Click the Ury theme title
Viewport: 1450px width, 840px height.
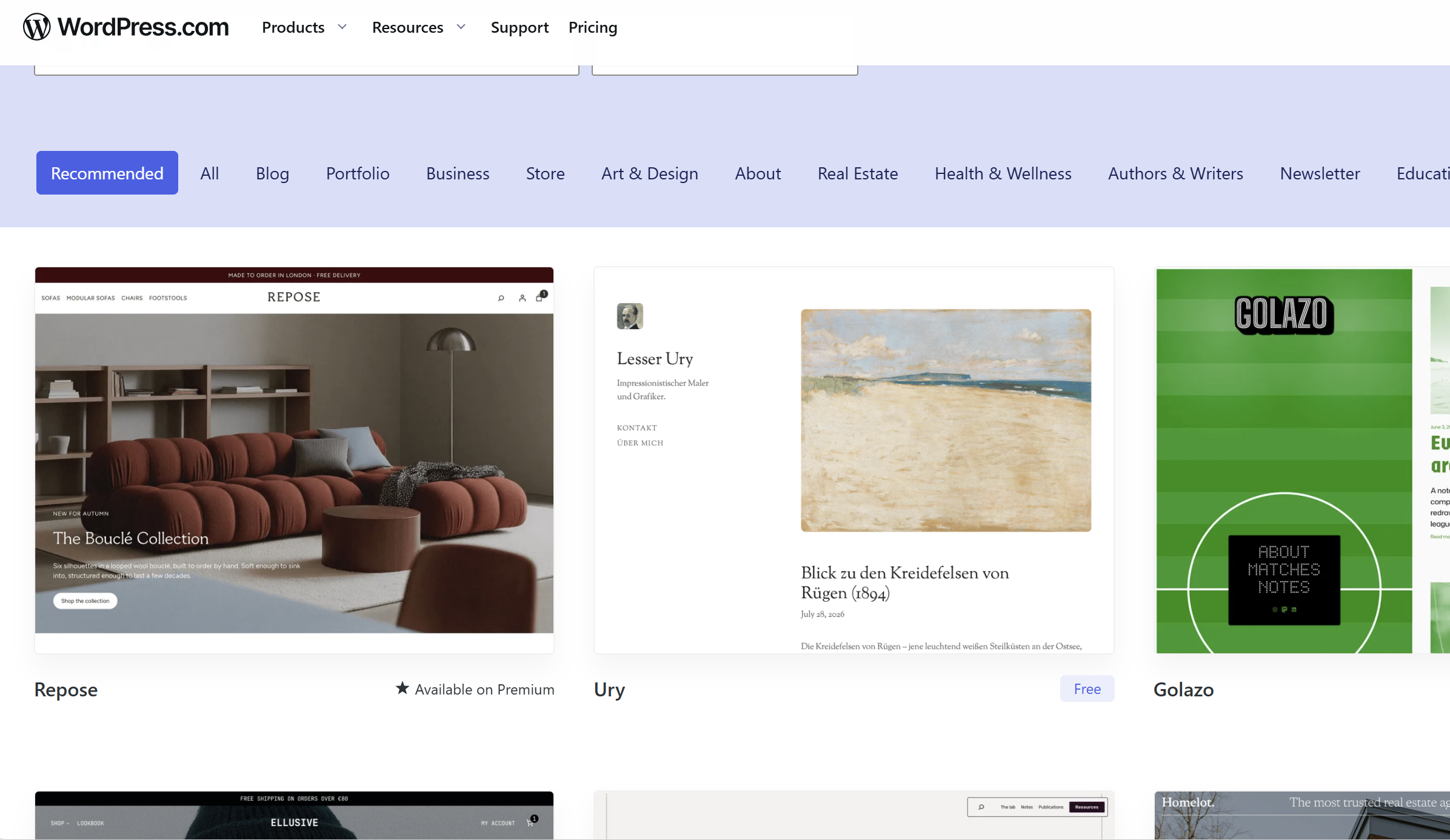(609, 689)
